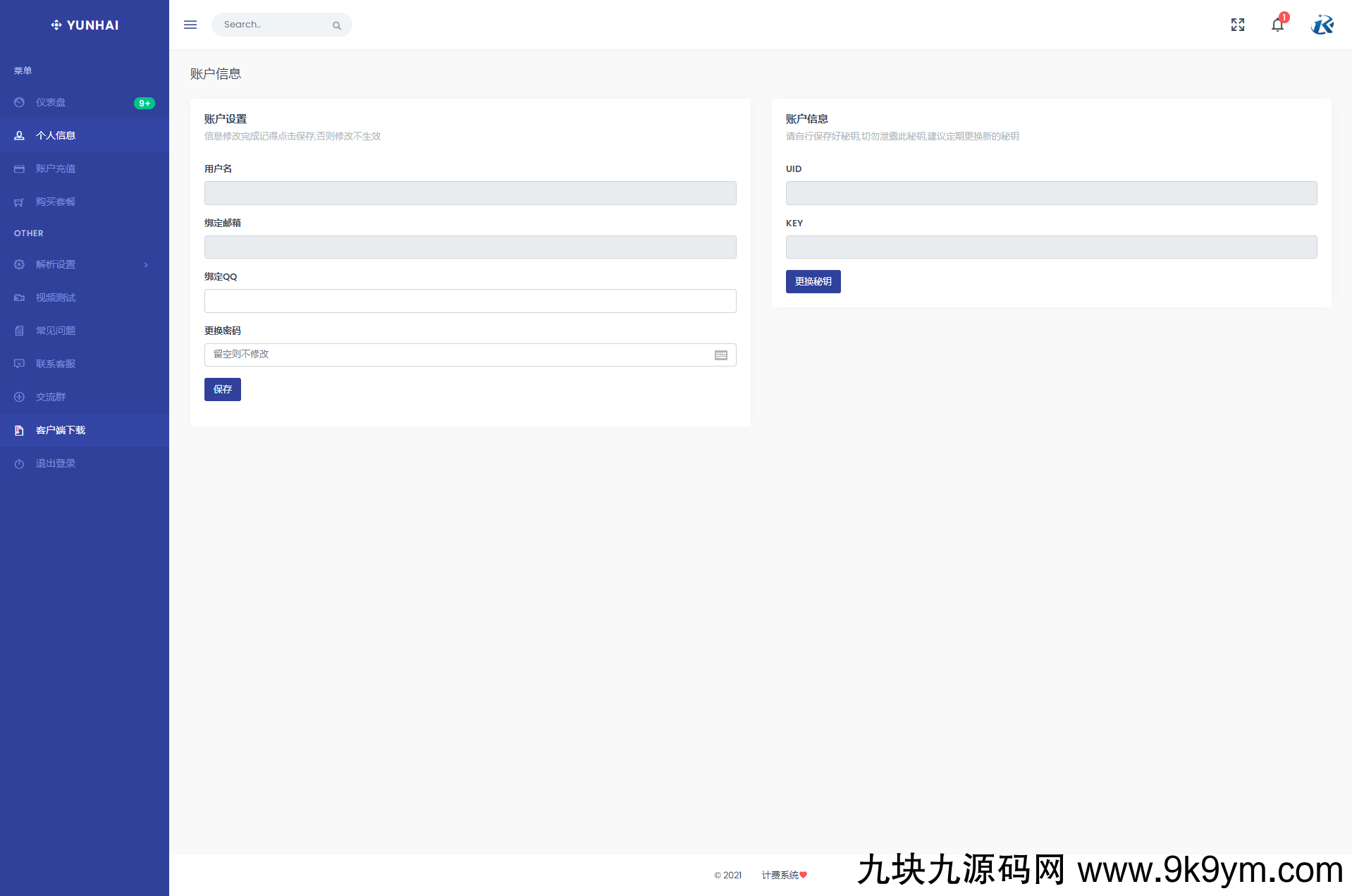Viewport: 1352px width, 896px height.
Task: Click the 退出登录 power icon
Action: coord(19,463)
